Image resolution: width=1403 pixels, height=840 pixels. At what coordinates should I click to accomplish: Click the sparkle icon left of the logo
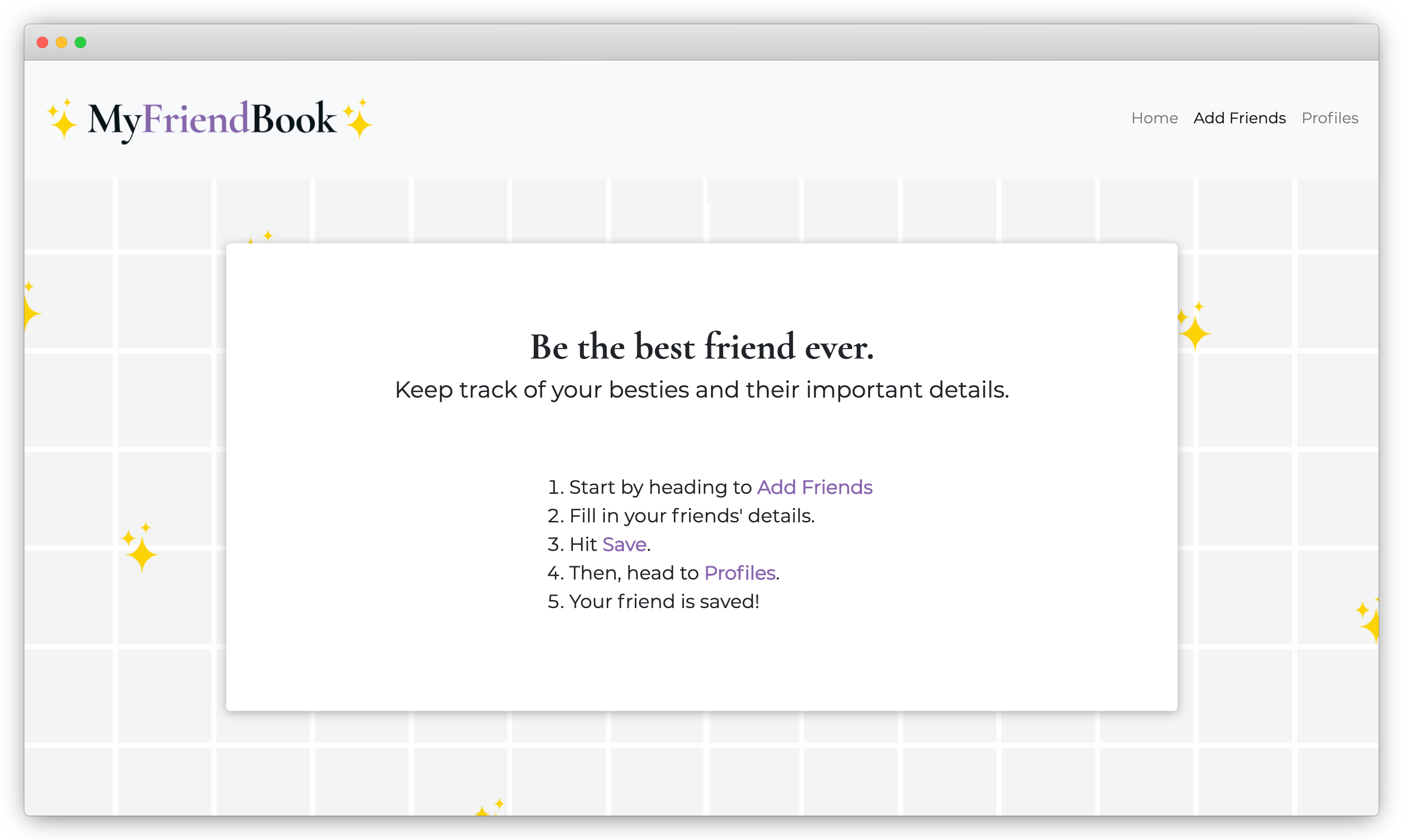[62, 119]
